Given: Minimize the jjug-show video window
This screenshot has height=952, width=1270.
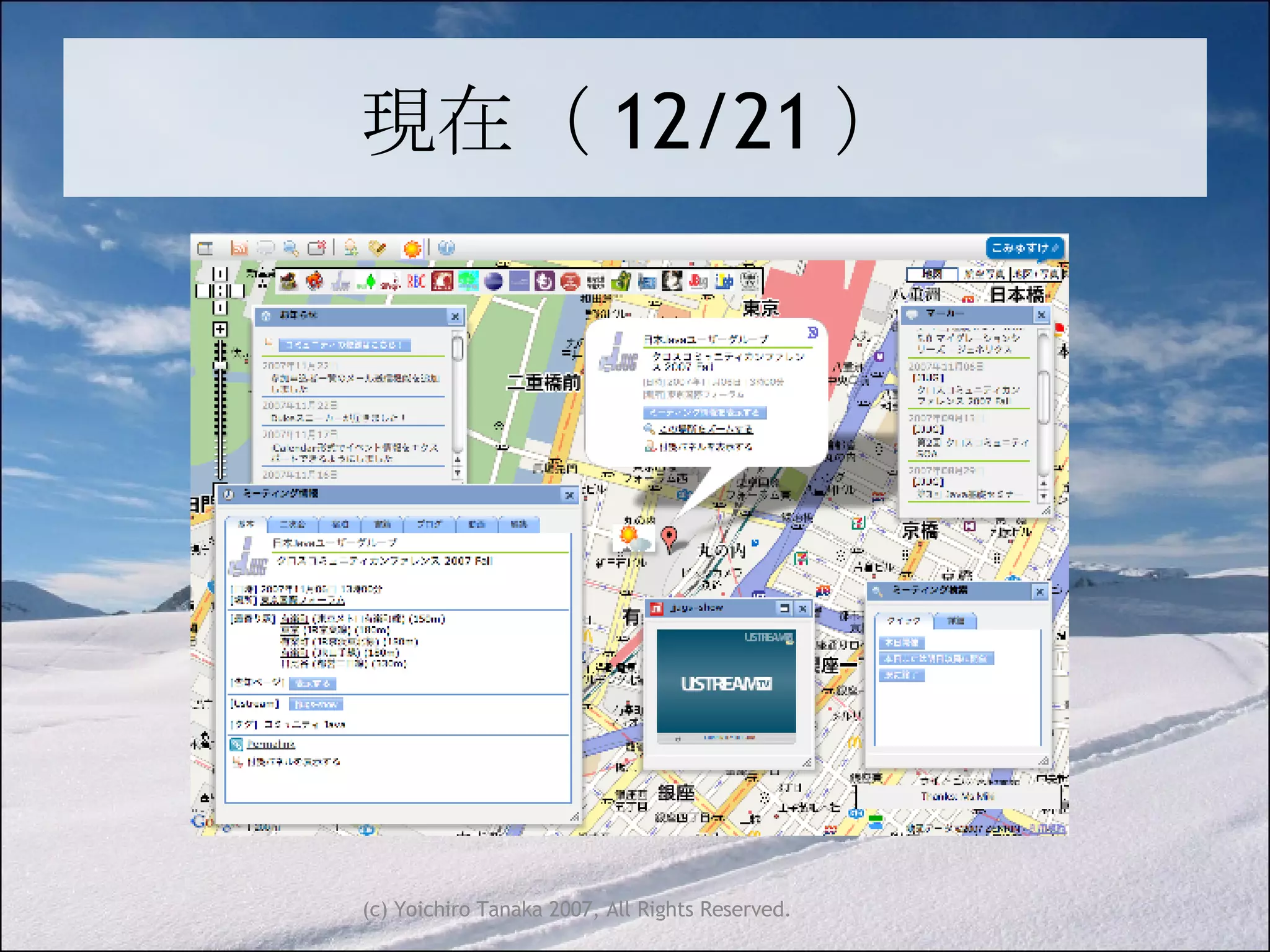Looking at the screenshot, I should pyautogui.click(x=784, y=609).
